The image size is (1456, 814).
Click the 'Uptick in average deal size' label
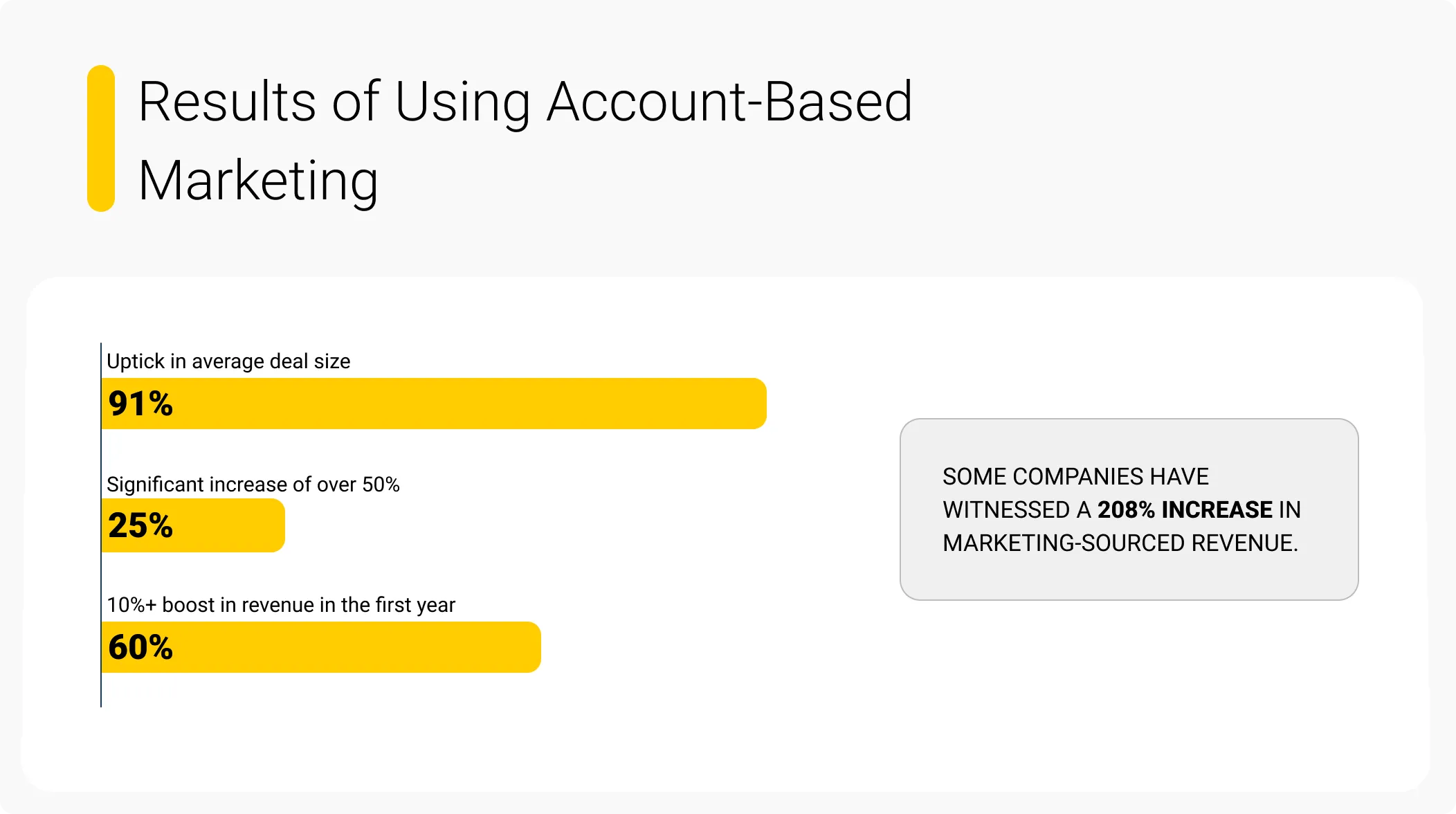tap(228, 361)
